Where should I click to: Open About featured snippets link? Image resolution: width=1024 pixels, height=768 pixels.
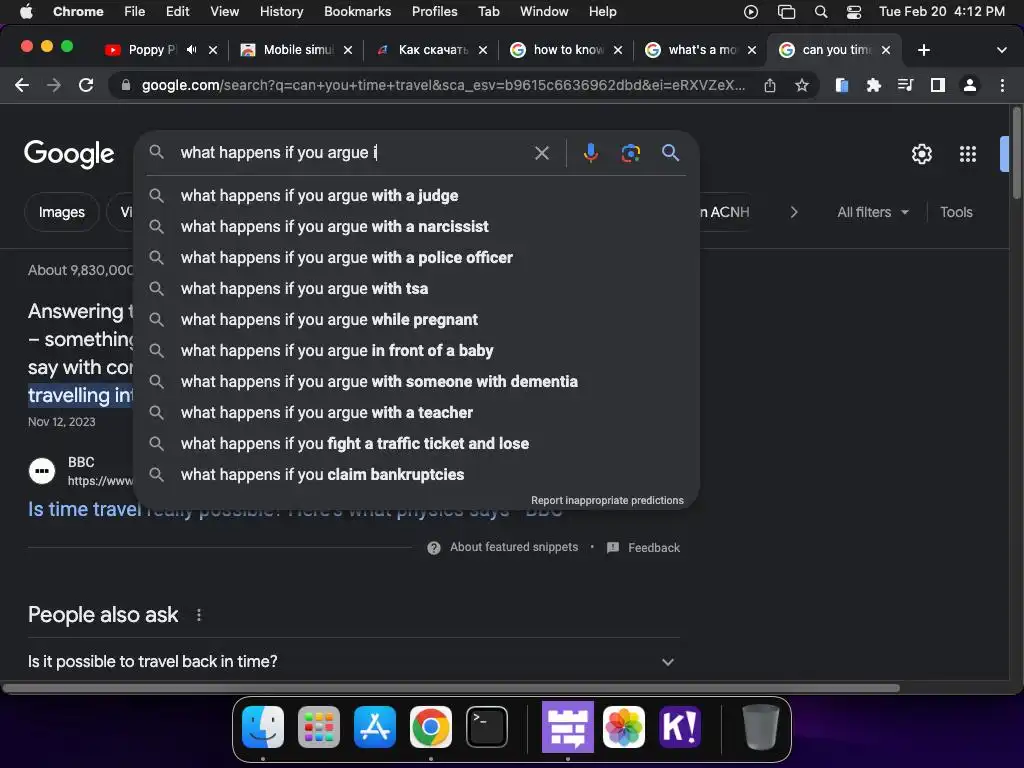point(503,547)
